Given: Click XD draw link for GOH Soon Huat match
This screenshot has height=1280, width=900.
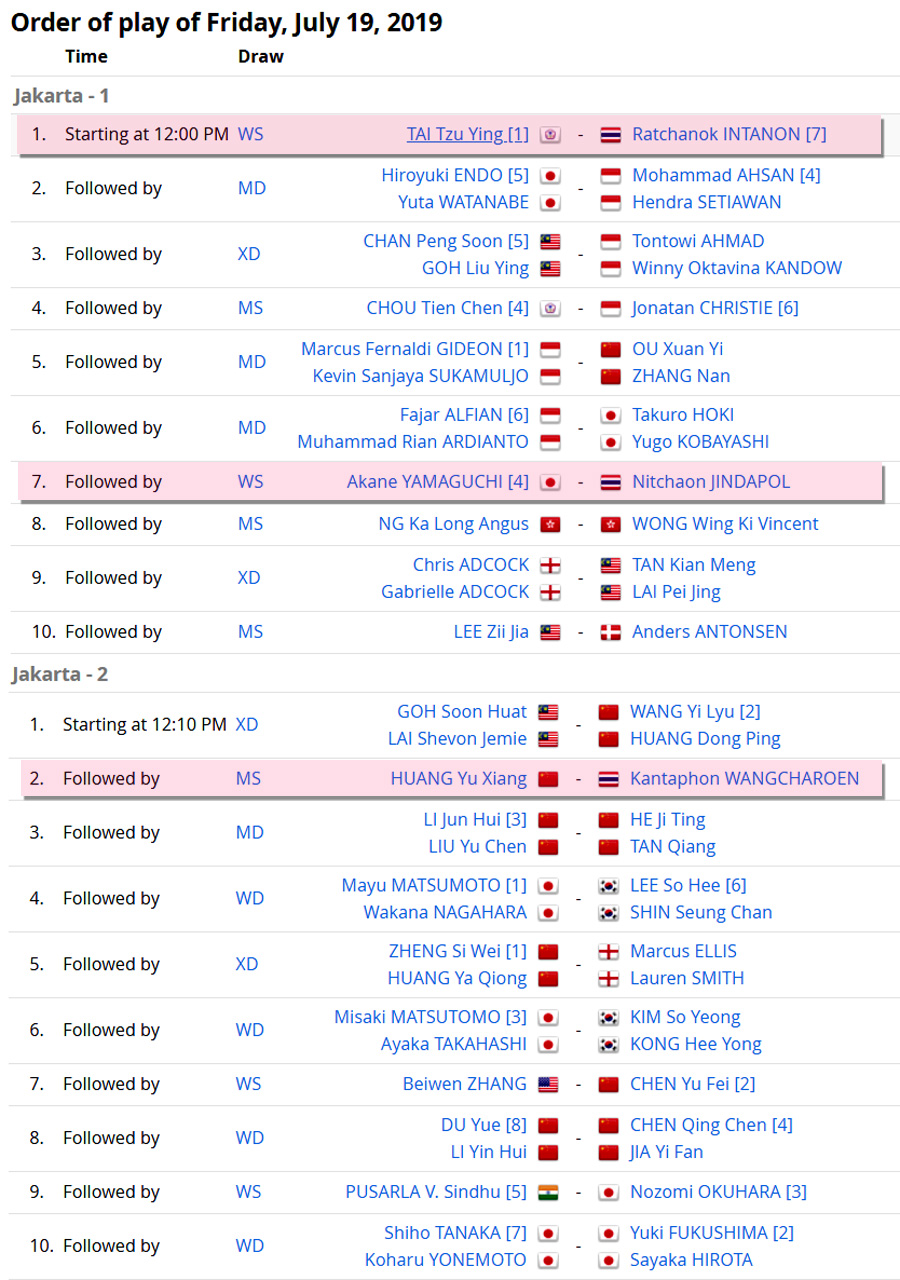Looking at the screenshot, I should pyautogui.click(x=247, y=724).
